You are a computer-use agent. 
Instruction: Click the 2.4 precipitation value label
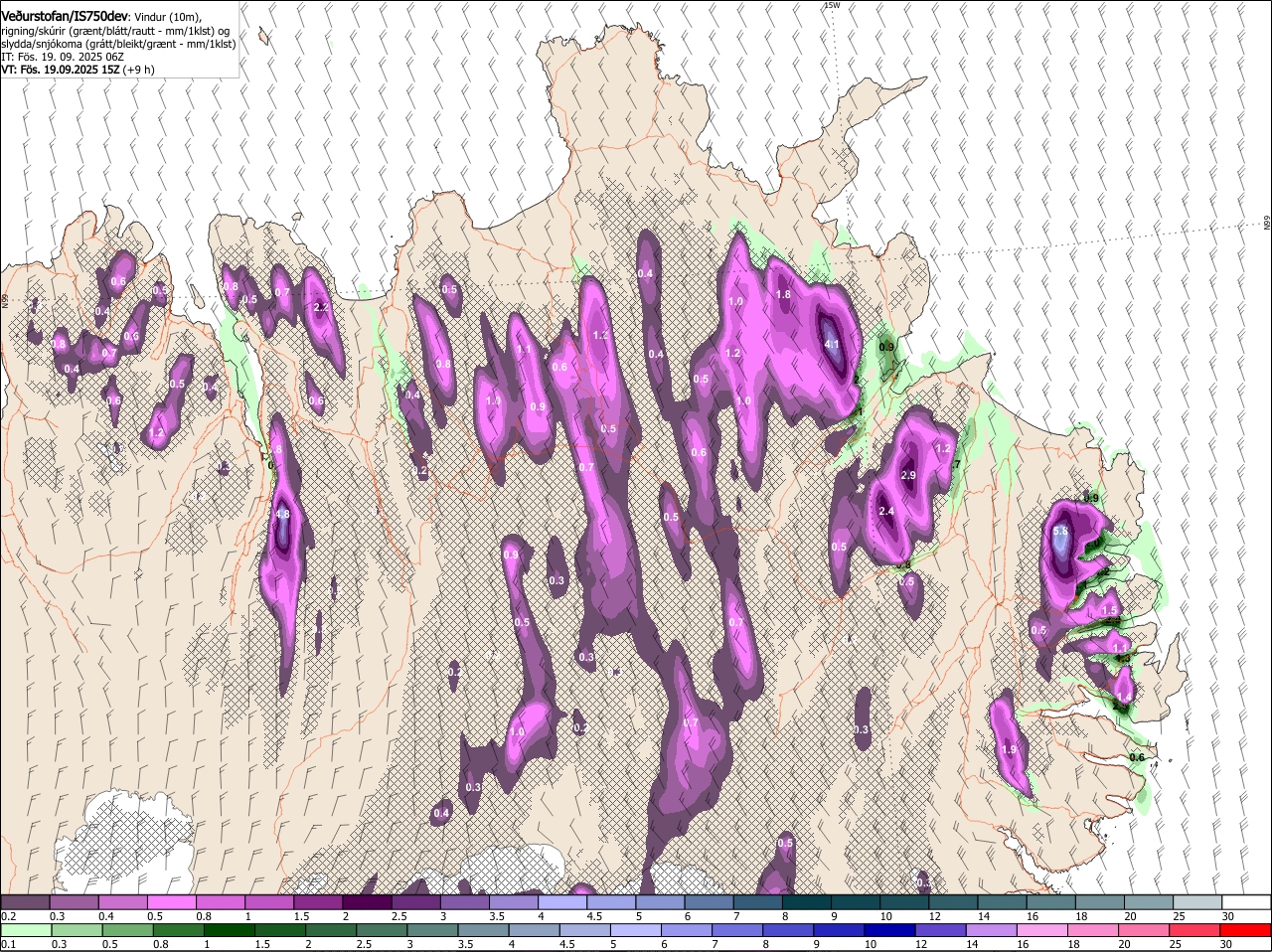point(887,511)
